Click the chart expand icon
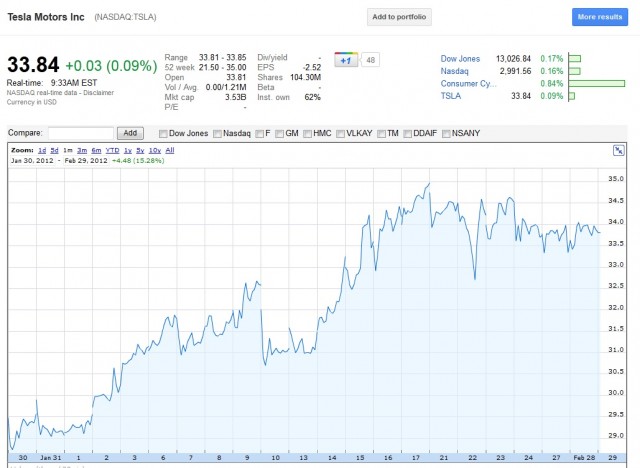The image size is (640, 468). 618,151
